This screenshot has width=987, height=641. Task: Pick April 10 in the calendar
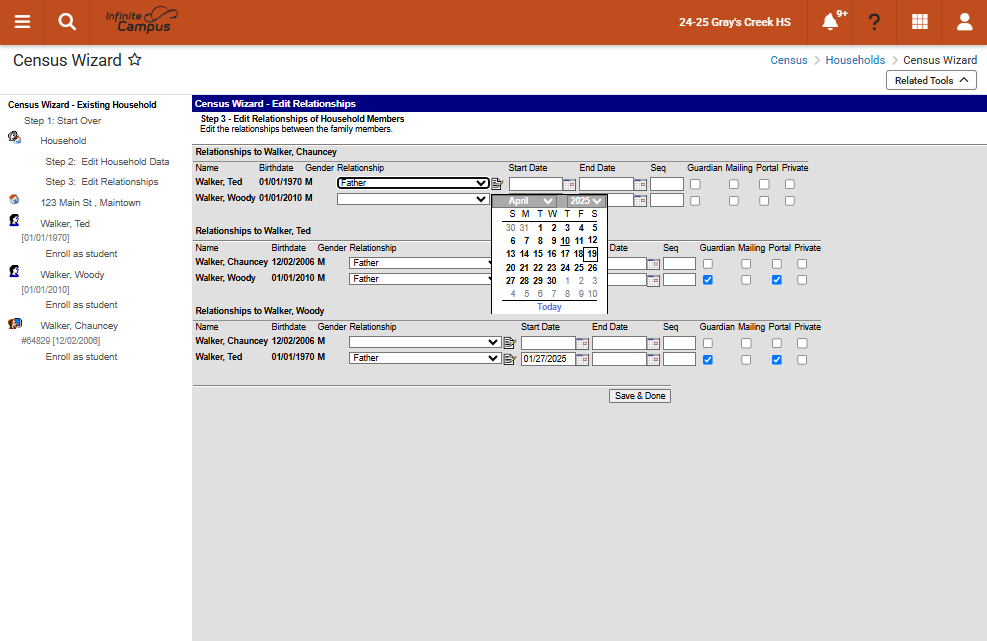[565, 241]
